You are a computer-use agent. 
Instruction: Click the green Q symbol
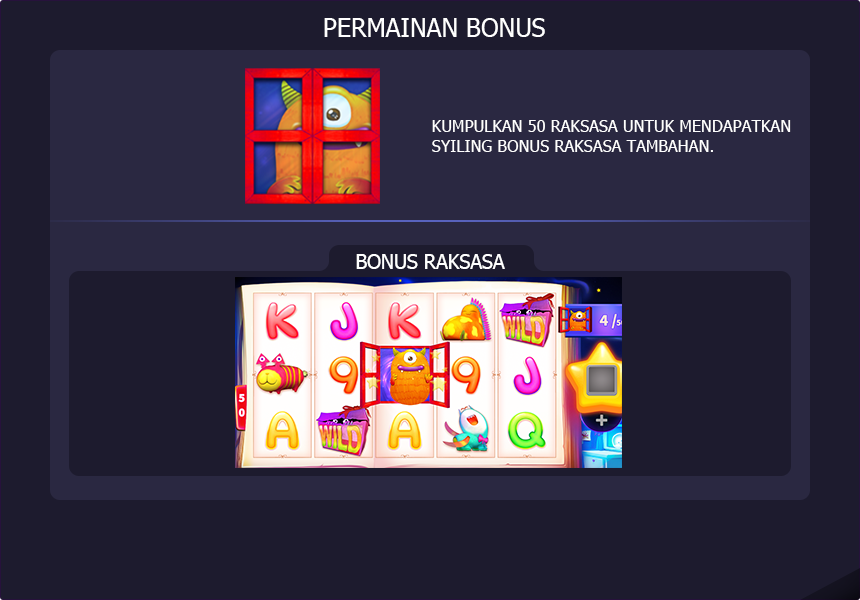tap(527, 430)
